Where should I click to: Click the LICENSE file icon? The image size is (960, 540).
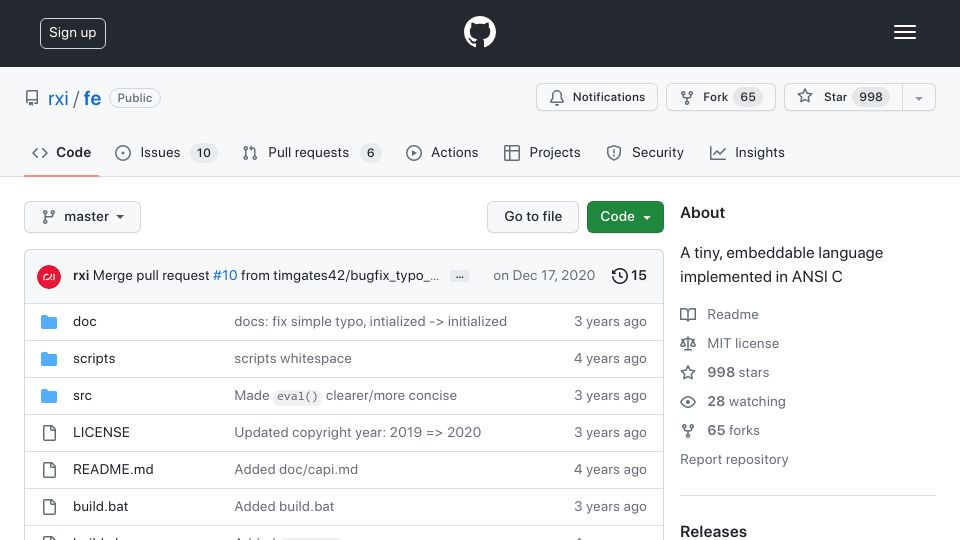point(50,433)
